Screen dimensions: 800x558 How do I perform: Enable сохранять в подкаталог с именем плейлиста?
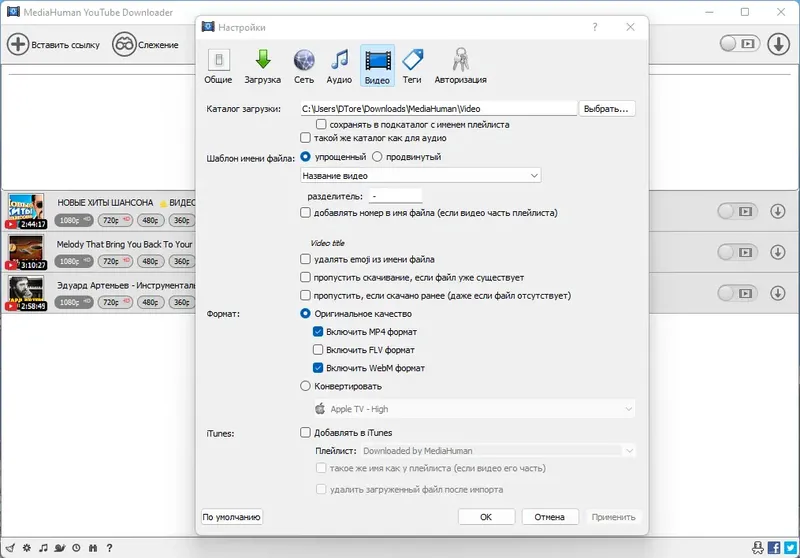coord(321,124)
